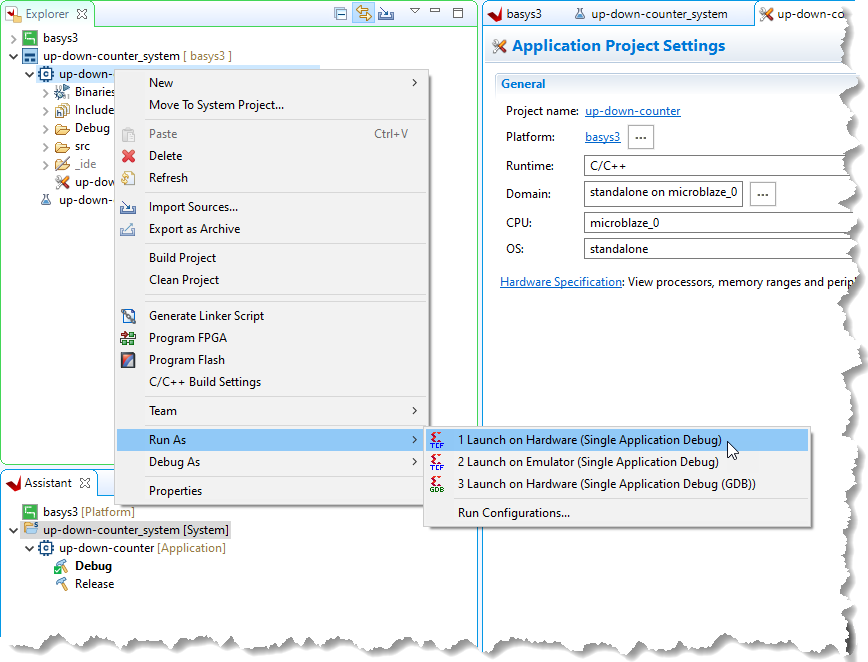Collapse up-down-counter_system [System] in Assistant

13,530
